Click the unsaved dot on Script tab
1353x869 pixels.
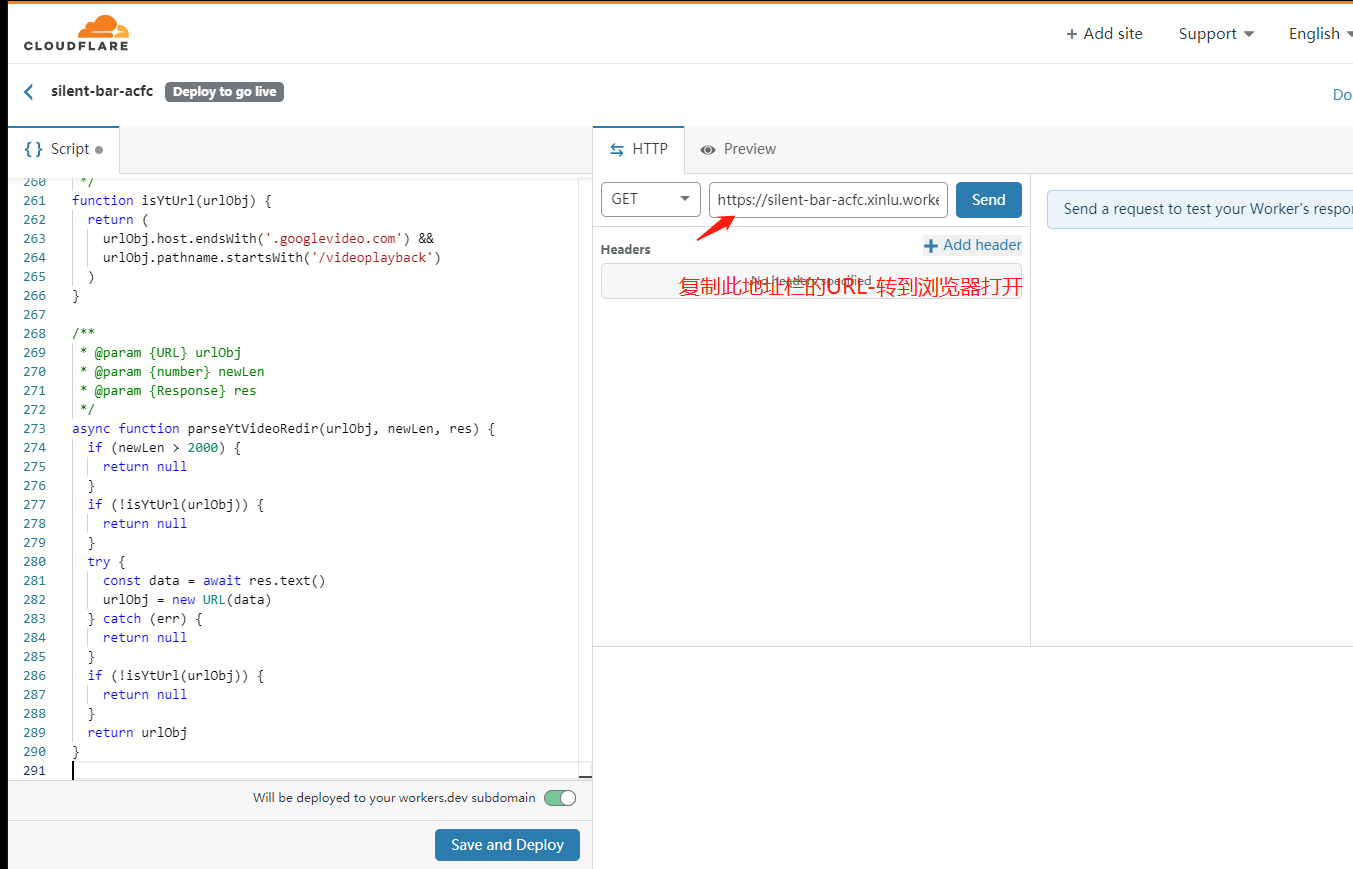(x=99, y=150)
